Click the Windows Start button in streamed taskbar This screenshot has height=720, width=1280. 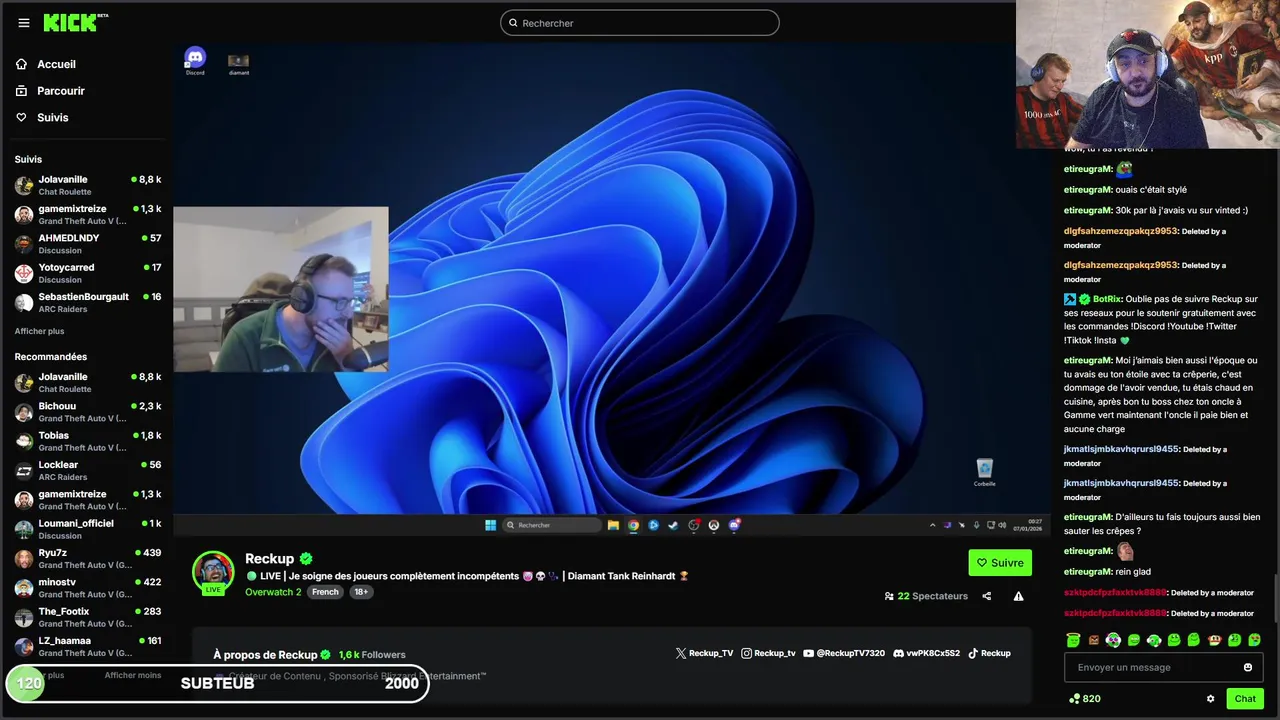point(490,525)
